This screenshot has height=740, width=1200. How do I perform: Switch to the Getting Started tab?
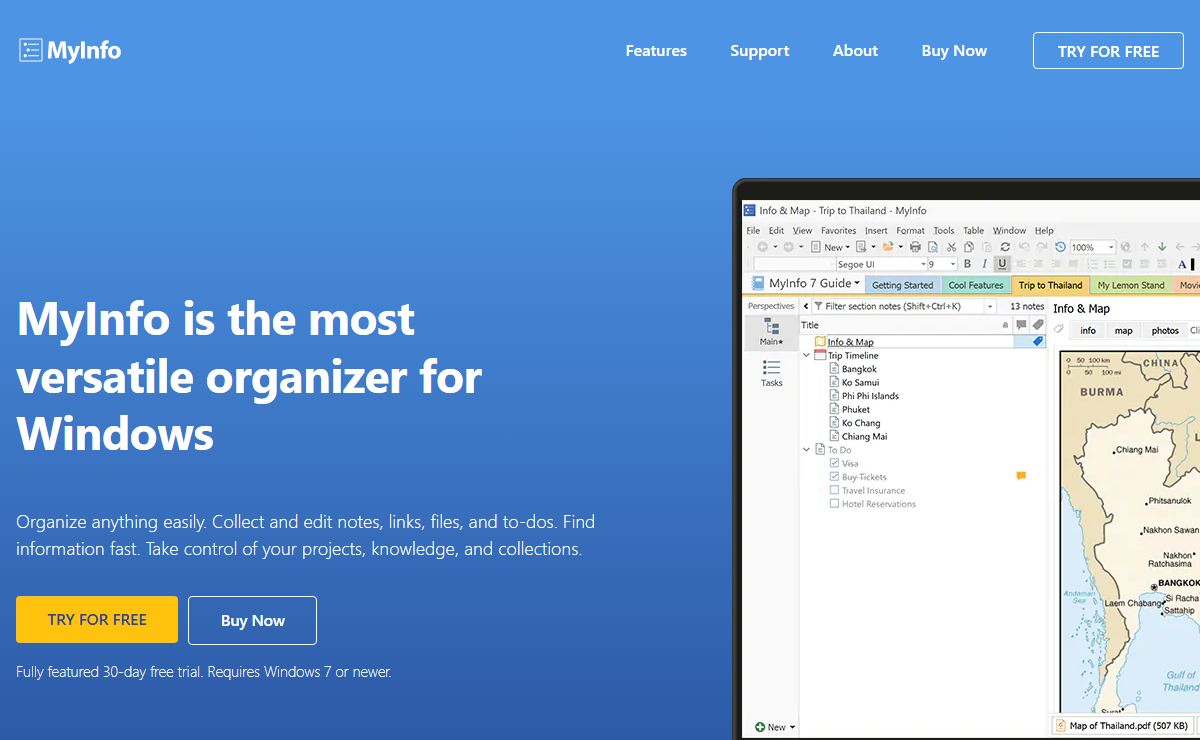click(902, 285)
